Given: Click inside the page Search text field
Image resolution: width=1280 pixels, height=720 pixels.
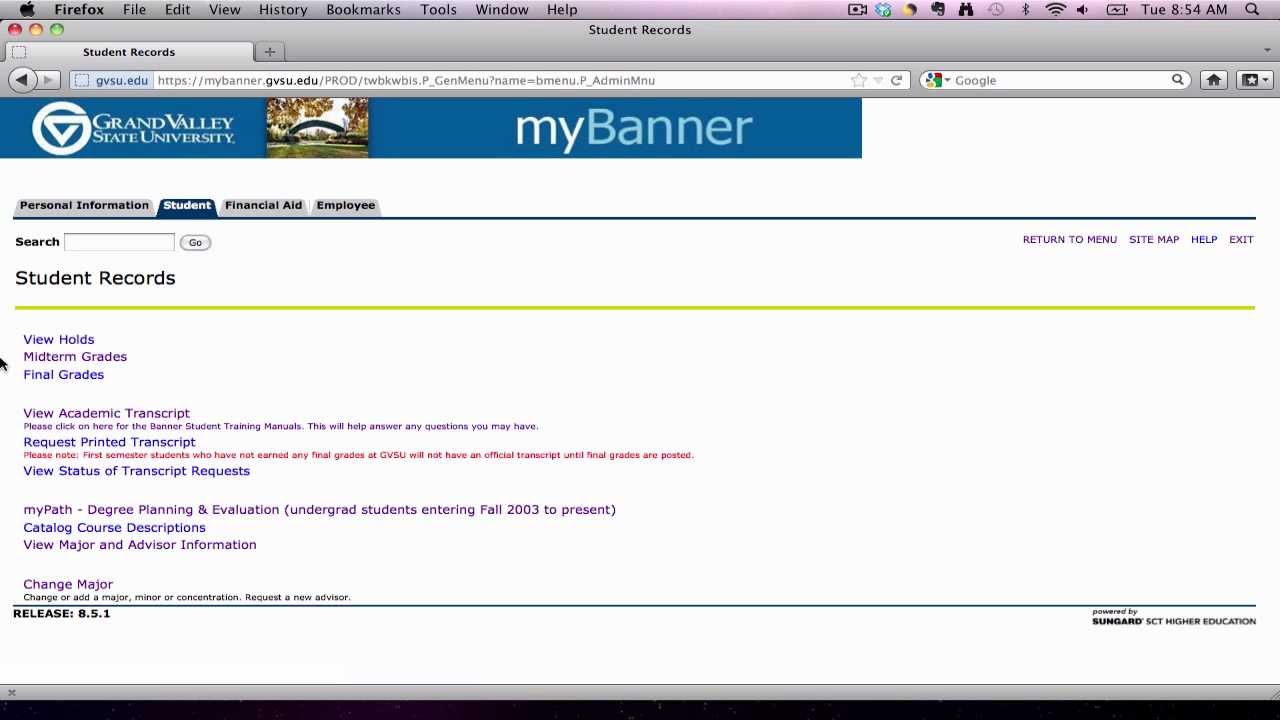Looking at the screenshot, I should [x=119, y=242].
